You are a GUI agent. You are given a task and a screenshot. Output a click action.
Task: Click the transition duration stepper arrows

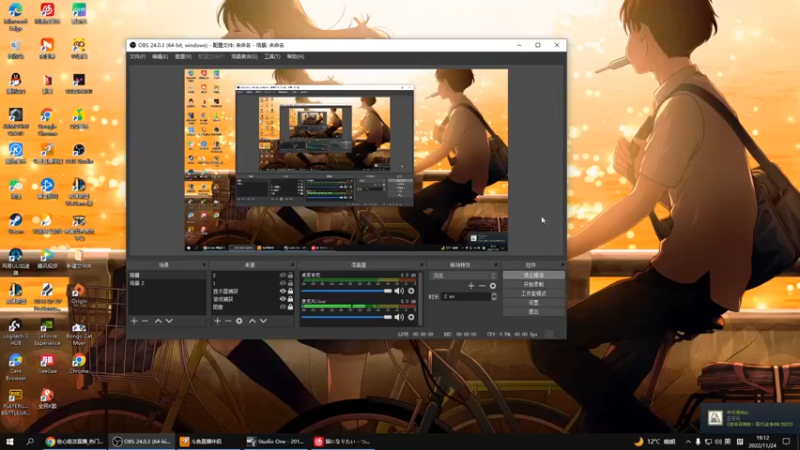[x=493, y=296]
